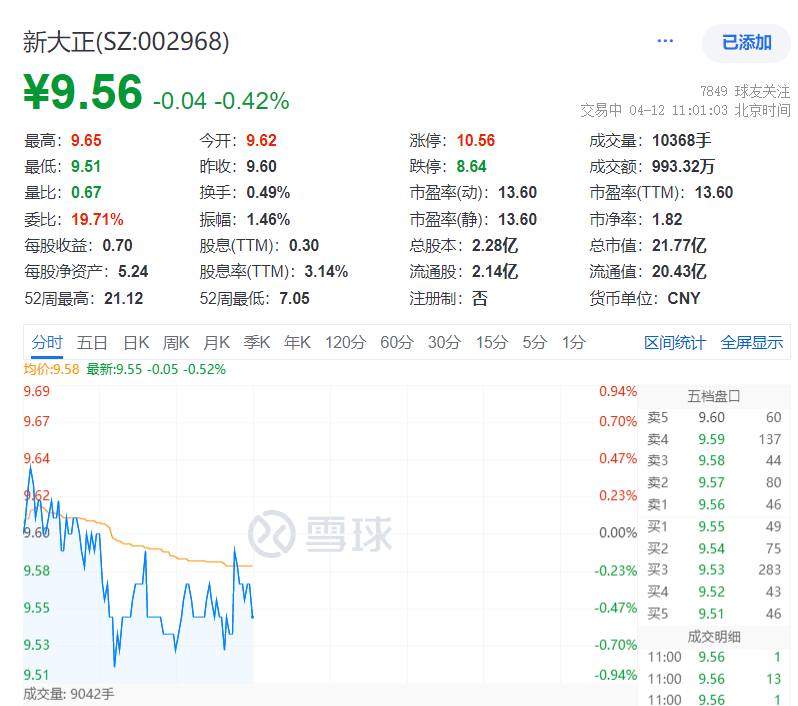Show the 120分 interval chart

tap(345, 343)
